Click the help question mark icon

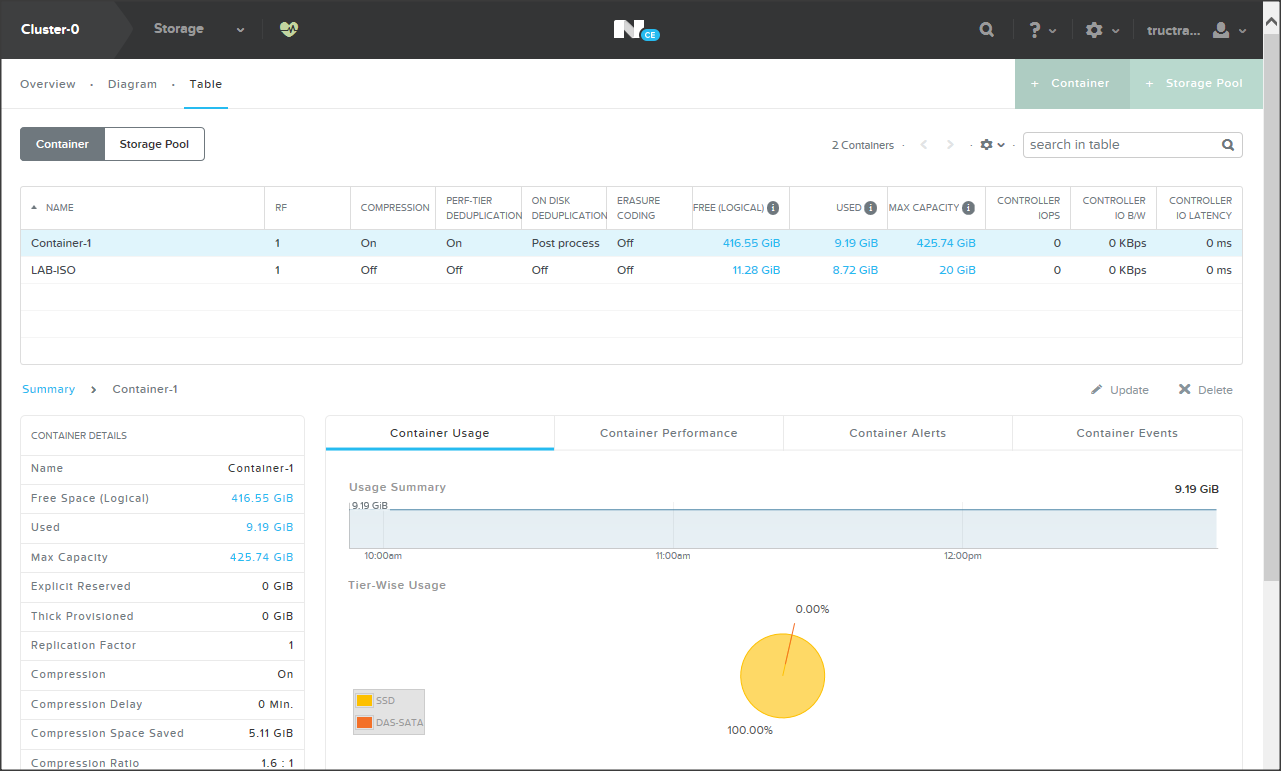[x=1036, y=30]
